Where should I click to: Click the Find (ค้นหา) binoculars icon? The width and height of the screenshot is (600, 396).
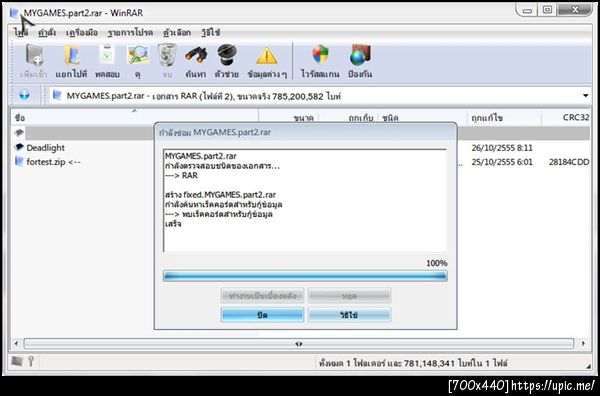(196, 56)
